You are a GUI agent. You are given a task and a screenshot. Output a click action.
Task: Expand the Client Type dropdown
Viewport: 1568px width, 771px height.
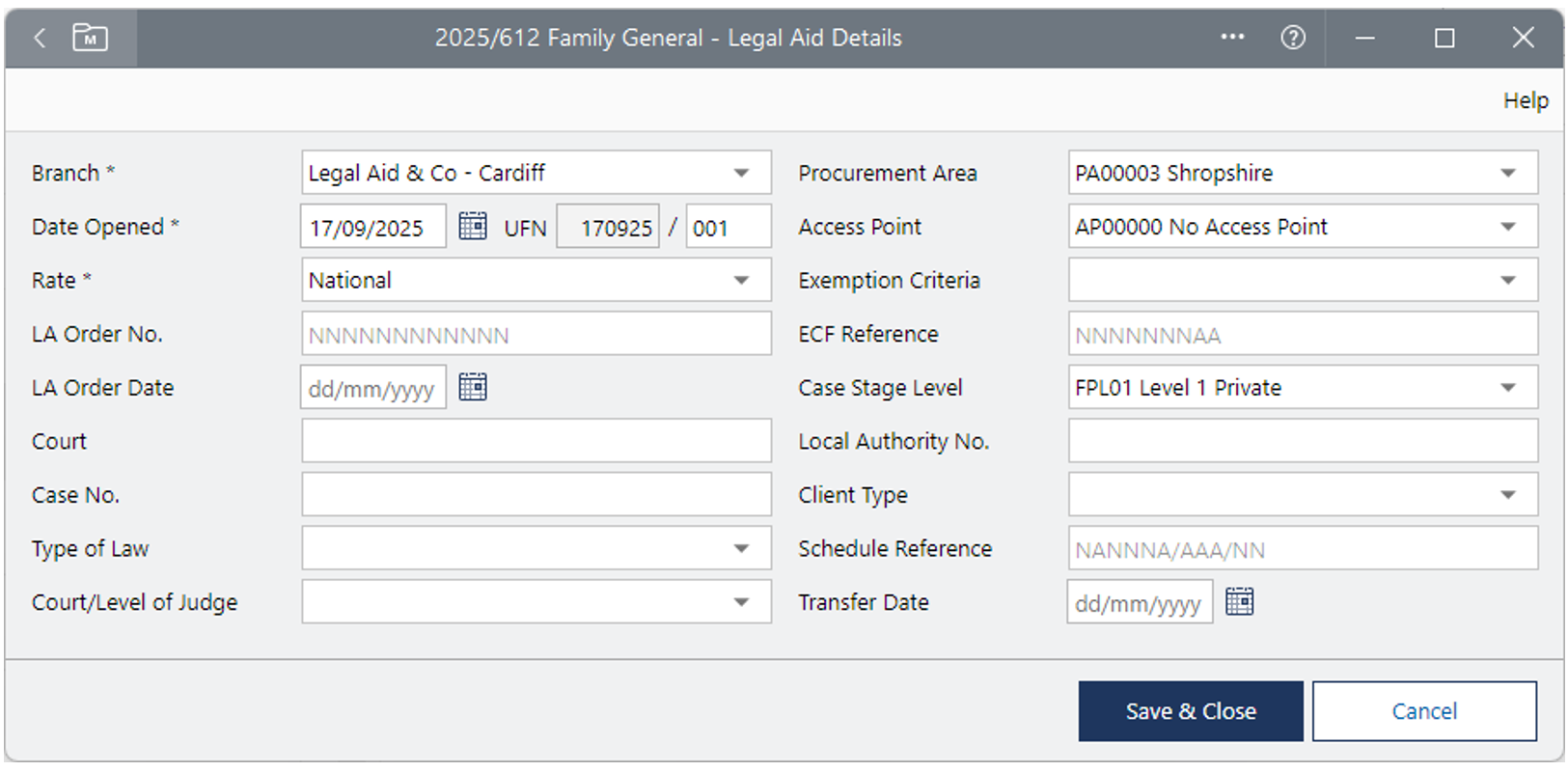coord(1507,495)
